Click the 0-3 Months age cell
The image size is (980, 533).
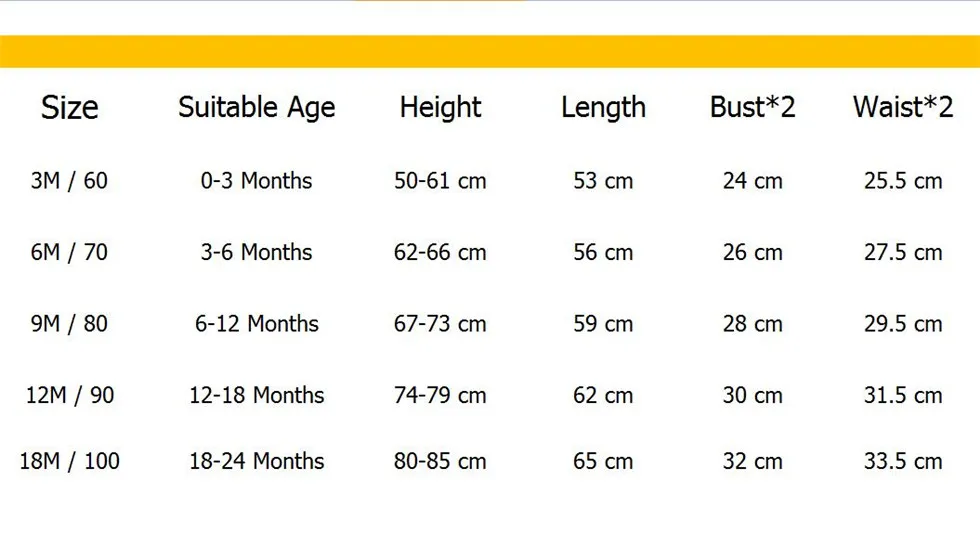click(x=256, y=181)
